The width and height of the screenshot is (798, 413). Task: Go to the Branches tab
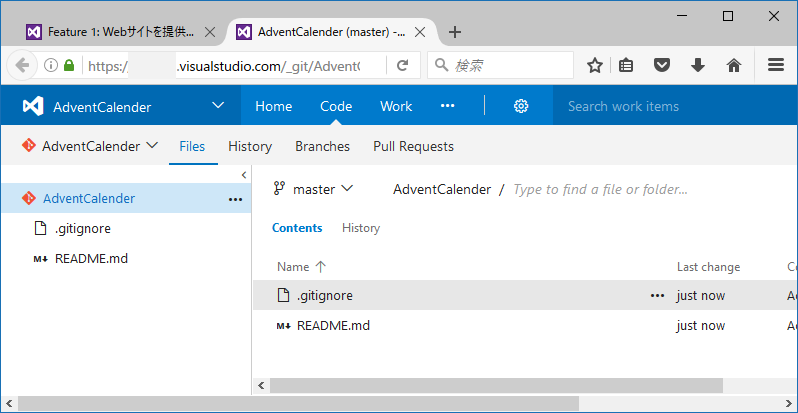[322, 146]
